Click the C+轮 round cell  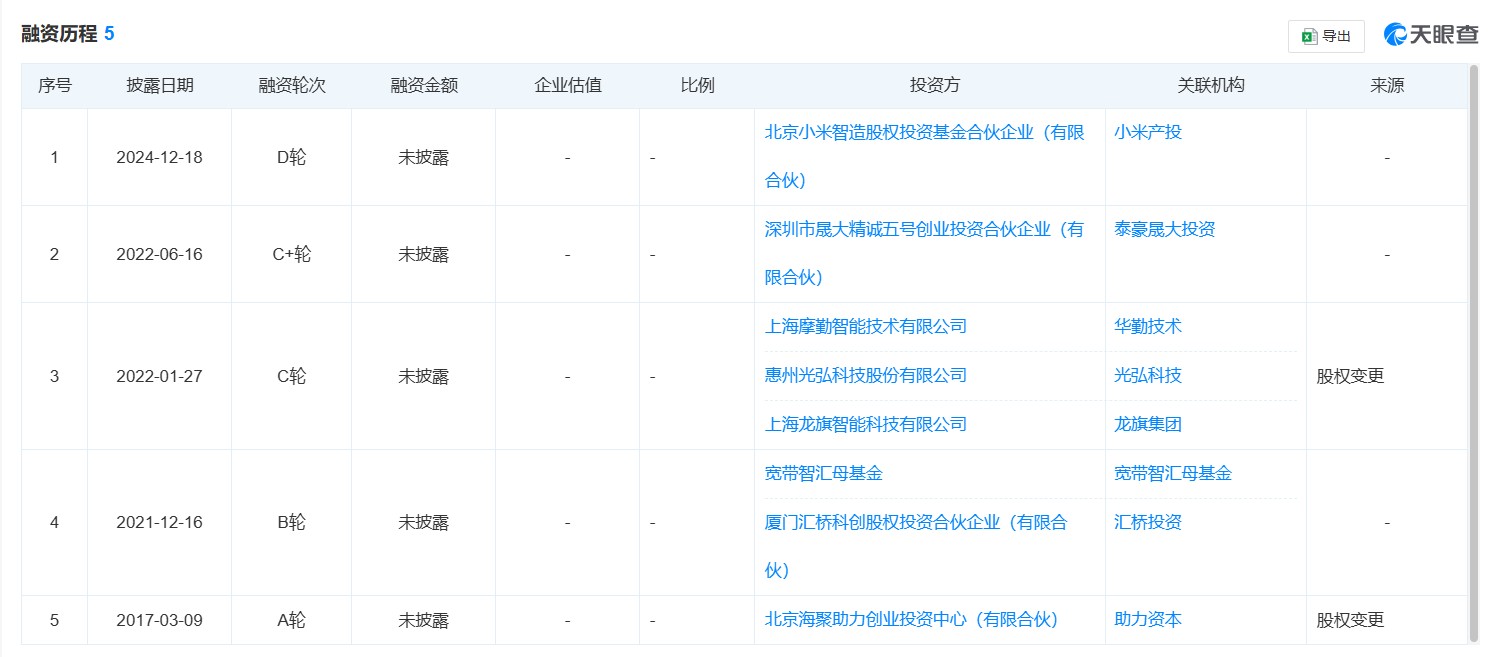pyautogui.click(x=292, y=254)
